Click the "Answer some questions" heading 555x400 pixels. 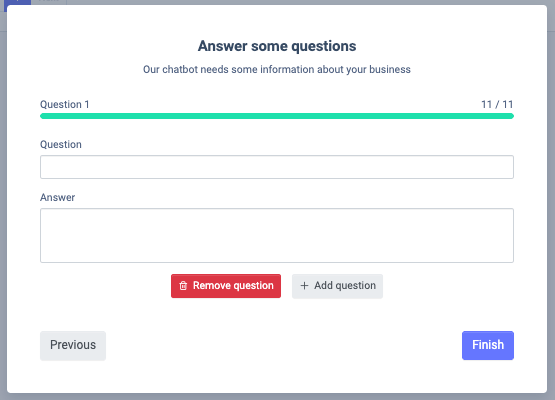point(277,46)
